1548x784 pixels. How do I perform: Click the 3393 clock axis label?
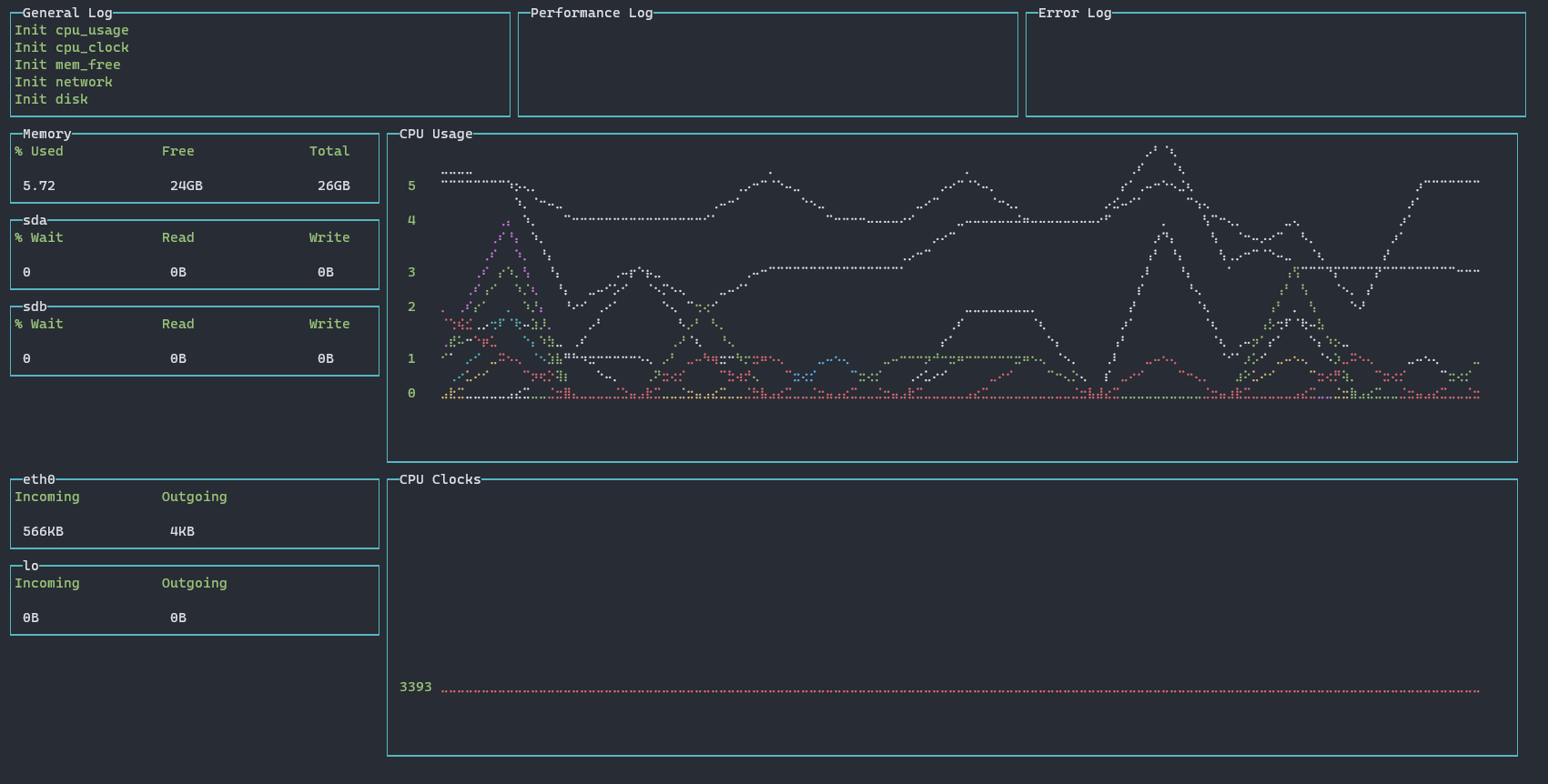point(415,687)
